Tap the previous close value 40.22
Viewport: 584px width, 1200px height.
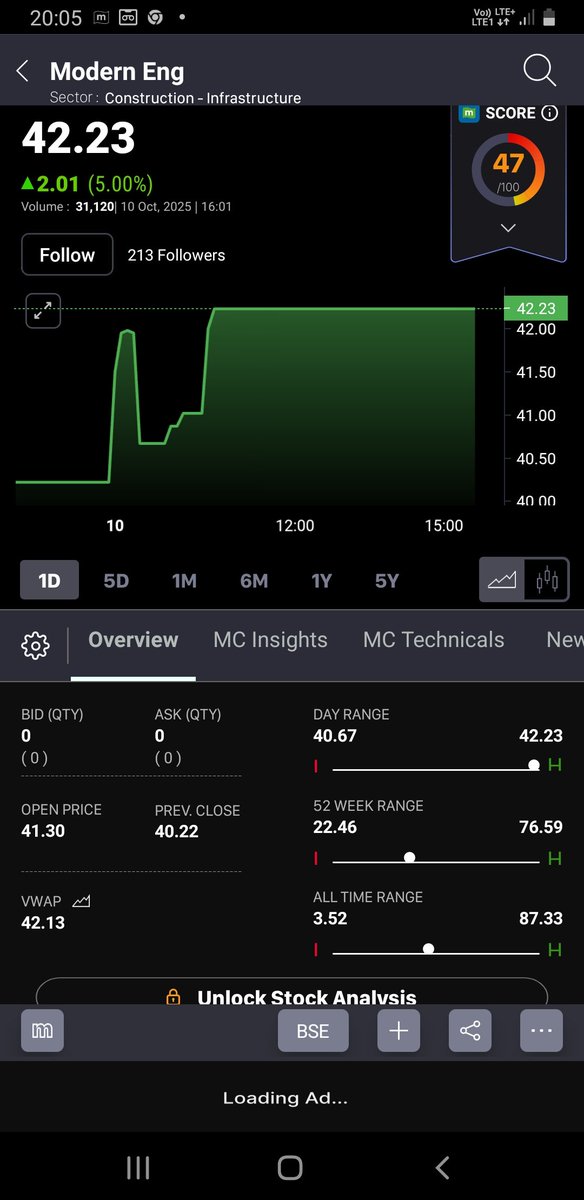pyautogui.click(x=177, y=831)
